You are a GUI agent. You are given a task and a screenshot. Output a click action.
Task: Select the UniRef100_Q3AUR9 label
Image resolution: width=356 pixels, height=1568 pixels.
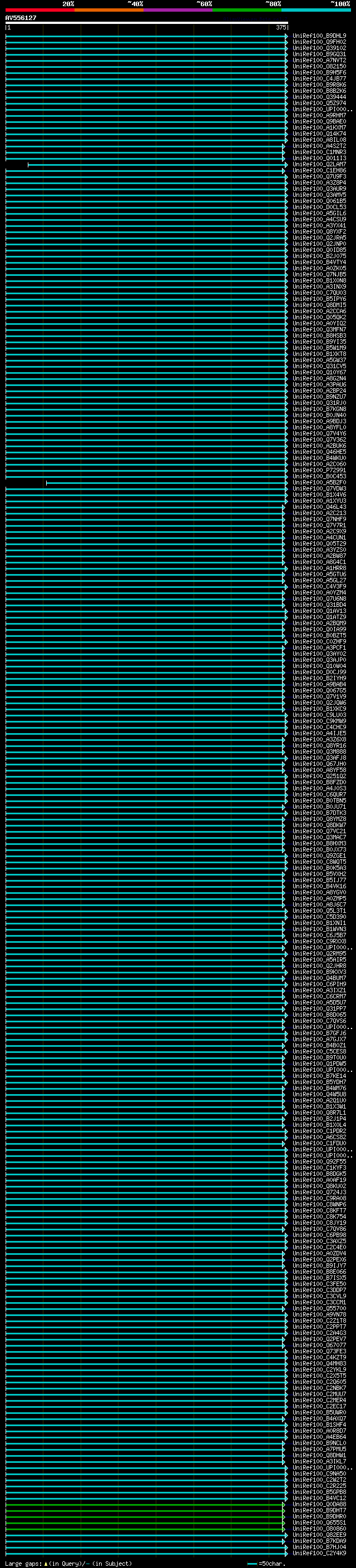319,189
